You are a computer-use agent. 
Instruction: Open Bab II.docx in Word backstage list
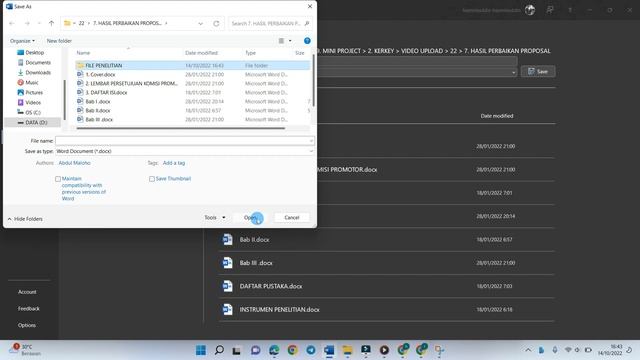click(x=387, y=240)
